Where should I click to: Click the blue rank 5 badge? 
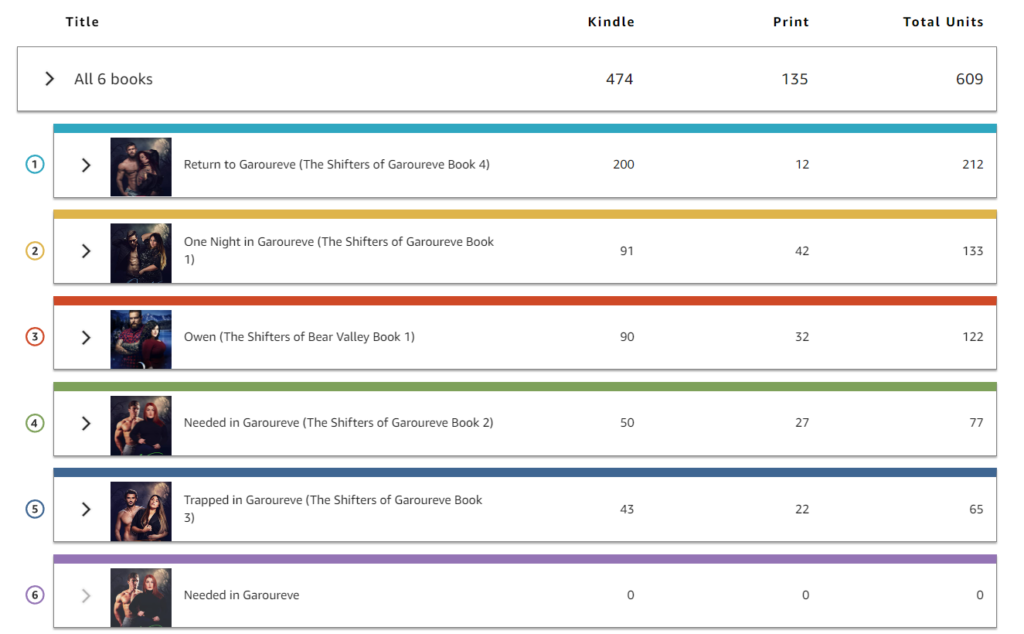point(35,509)
